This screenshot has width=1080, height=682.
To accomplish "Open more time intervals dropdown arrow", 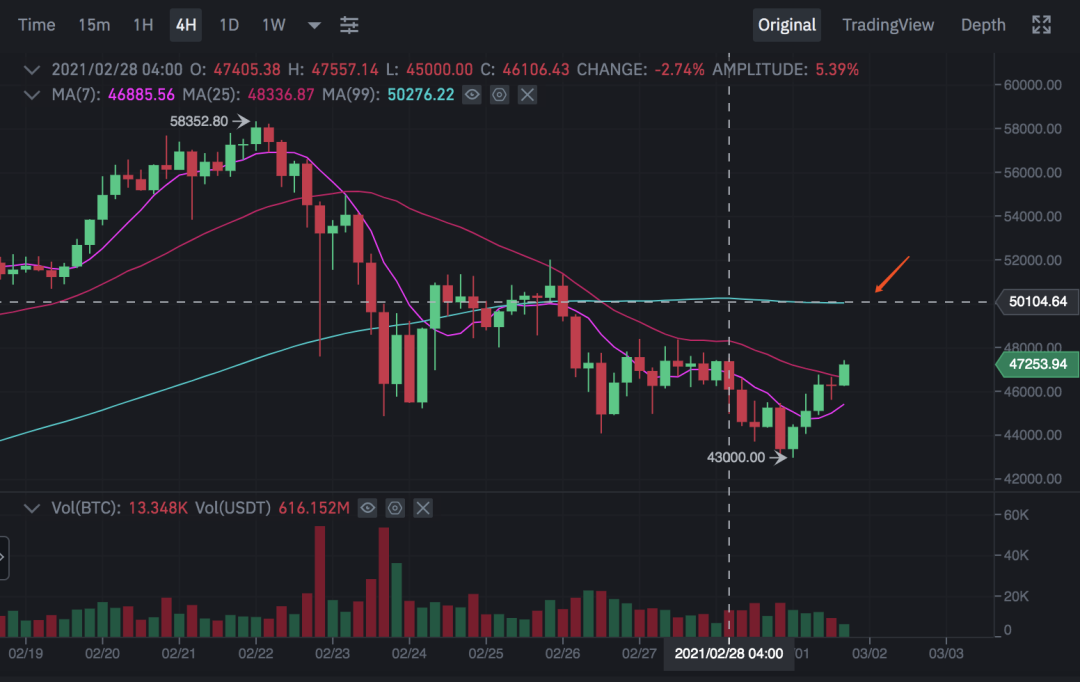I will tap(314, 25).
